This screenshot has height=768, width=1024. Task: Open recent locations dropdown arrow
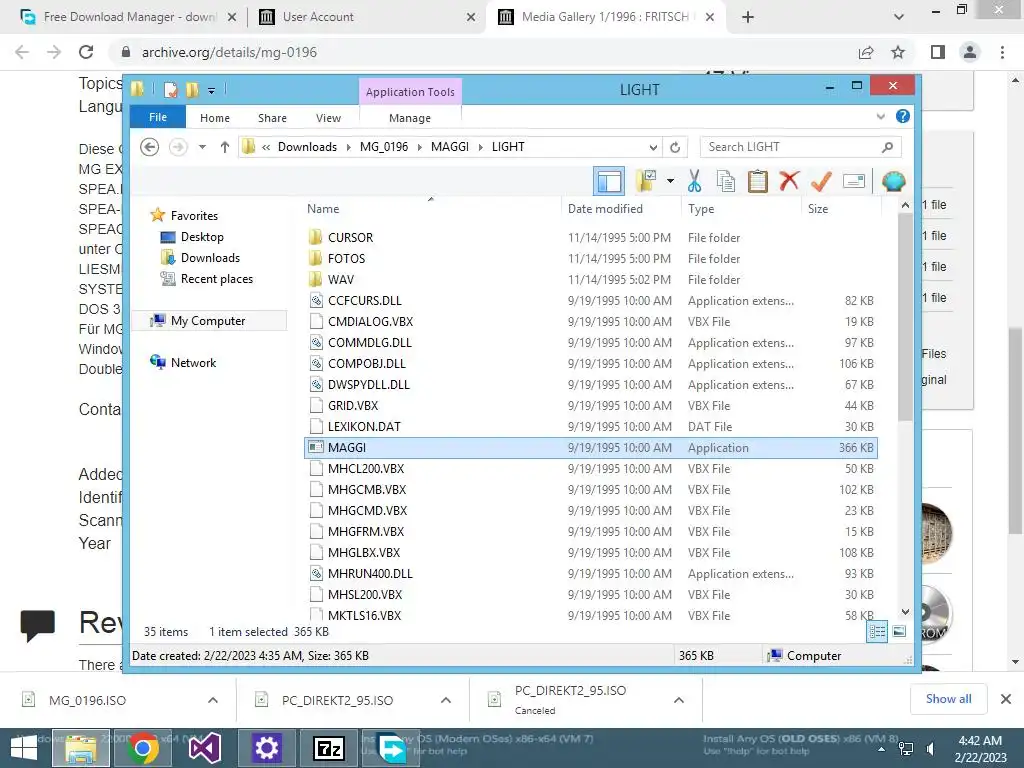[x=202, y=147]
